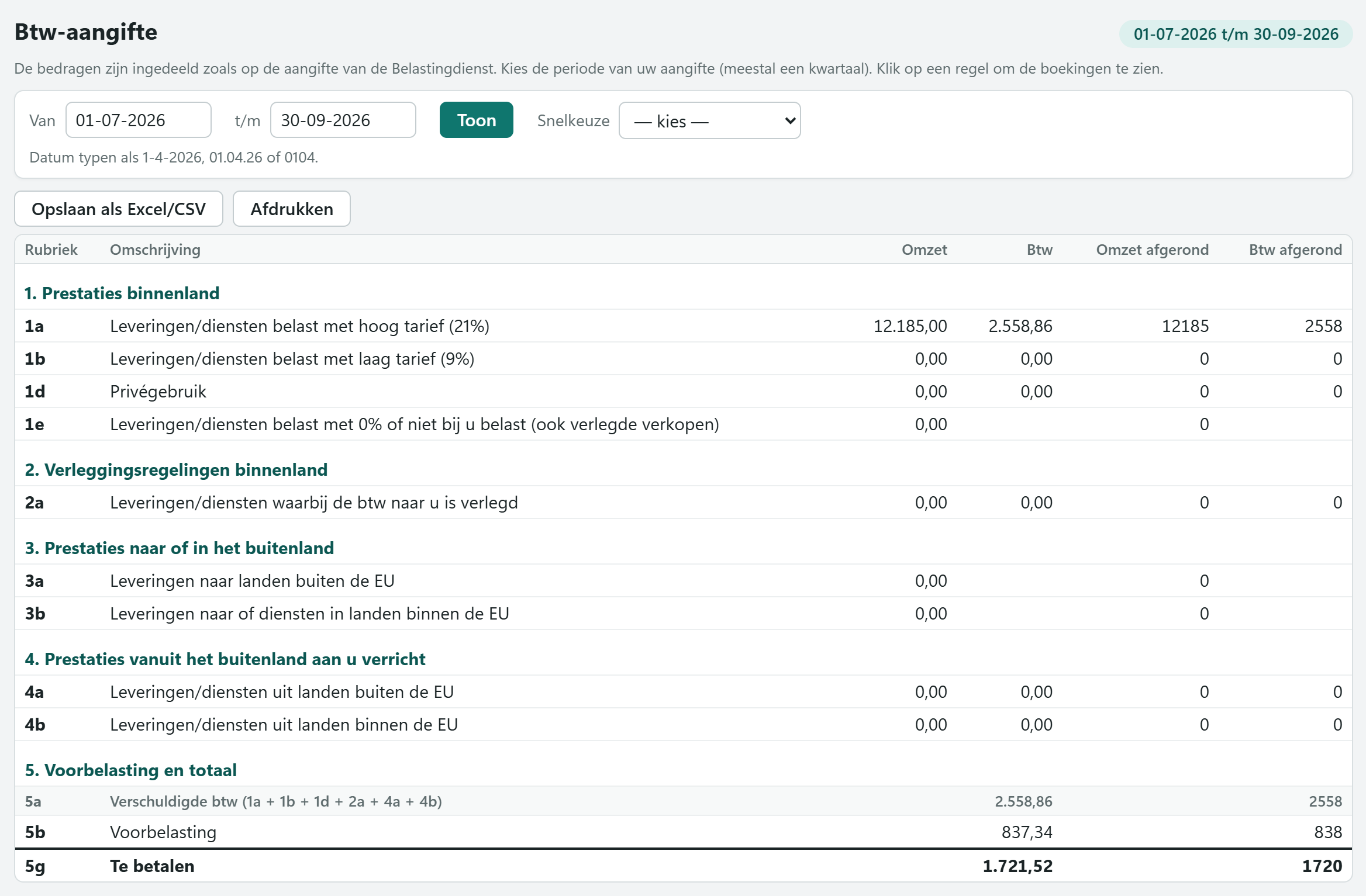Select the 1d Privégebruik row

[683, 391]
